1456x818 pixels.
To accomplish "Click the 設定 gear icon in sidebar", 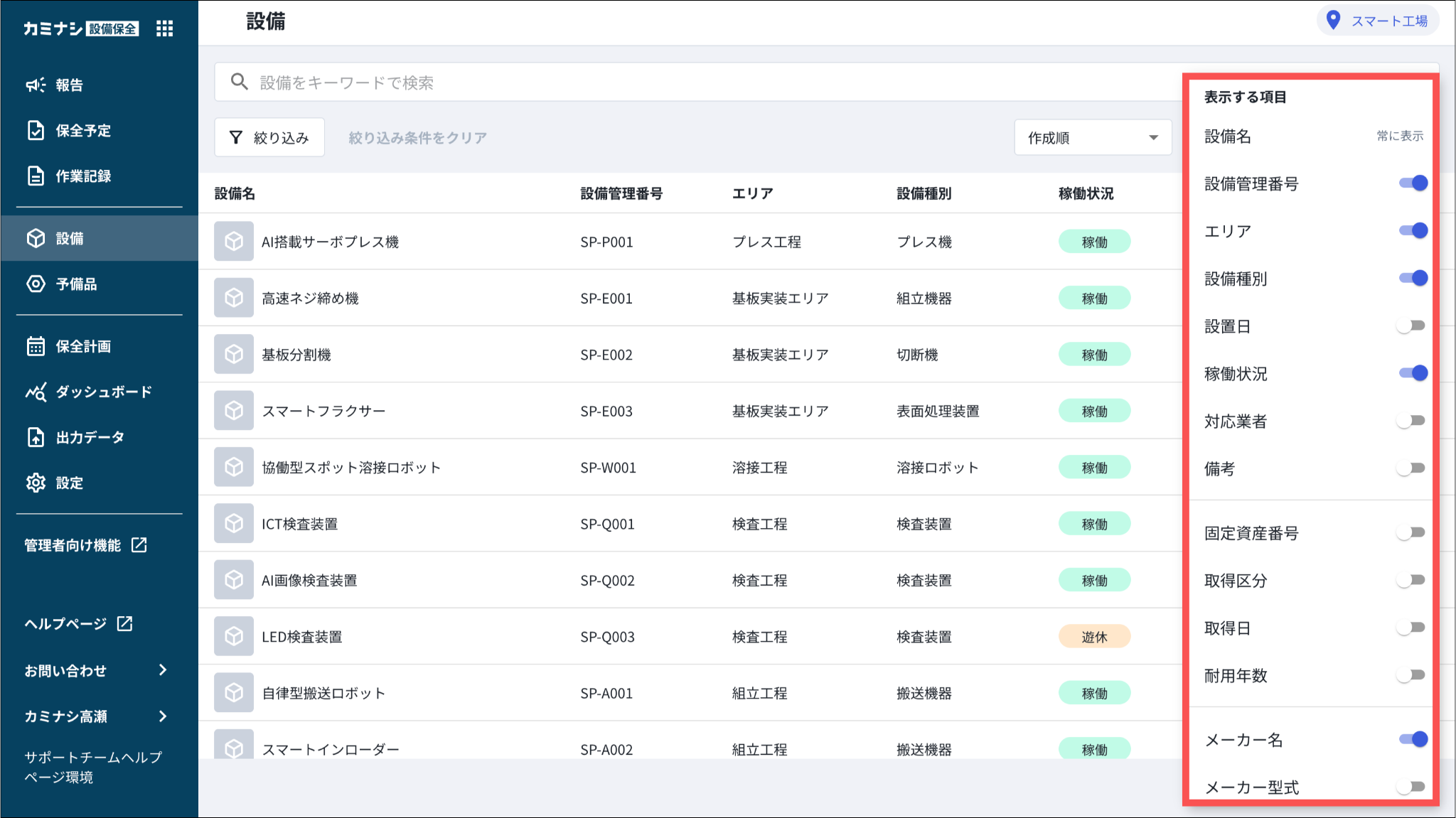I will (36, 483).
